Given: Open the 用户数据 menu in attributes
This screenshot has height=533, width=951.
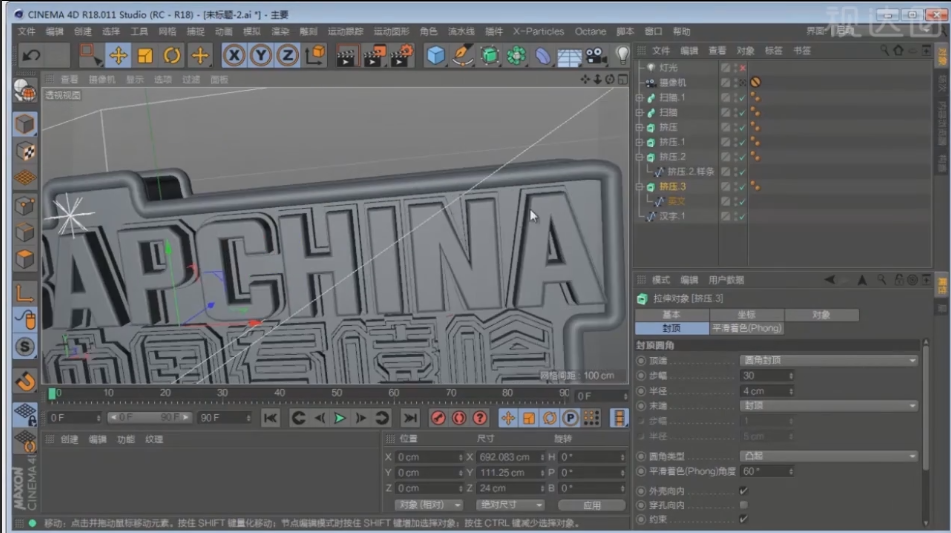Looking at the screenshot, I should coord(726,280).
